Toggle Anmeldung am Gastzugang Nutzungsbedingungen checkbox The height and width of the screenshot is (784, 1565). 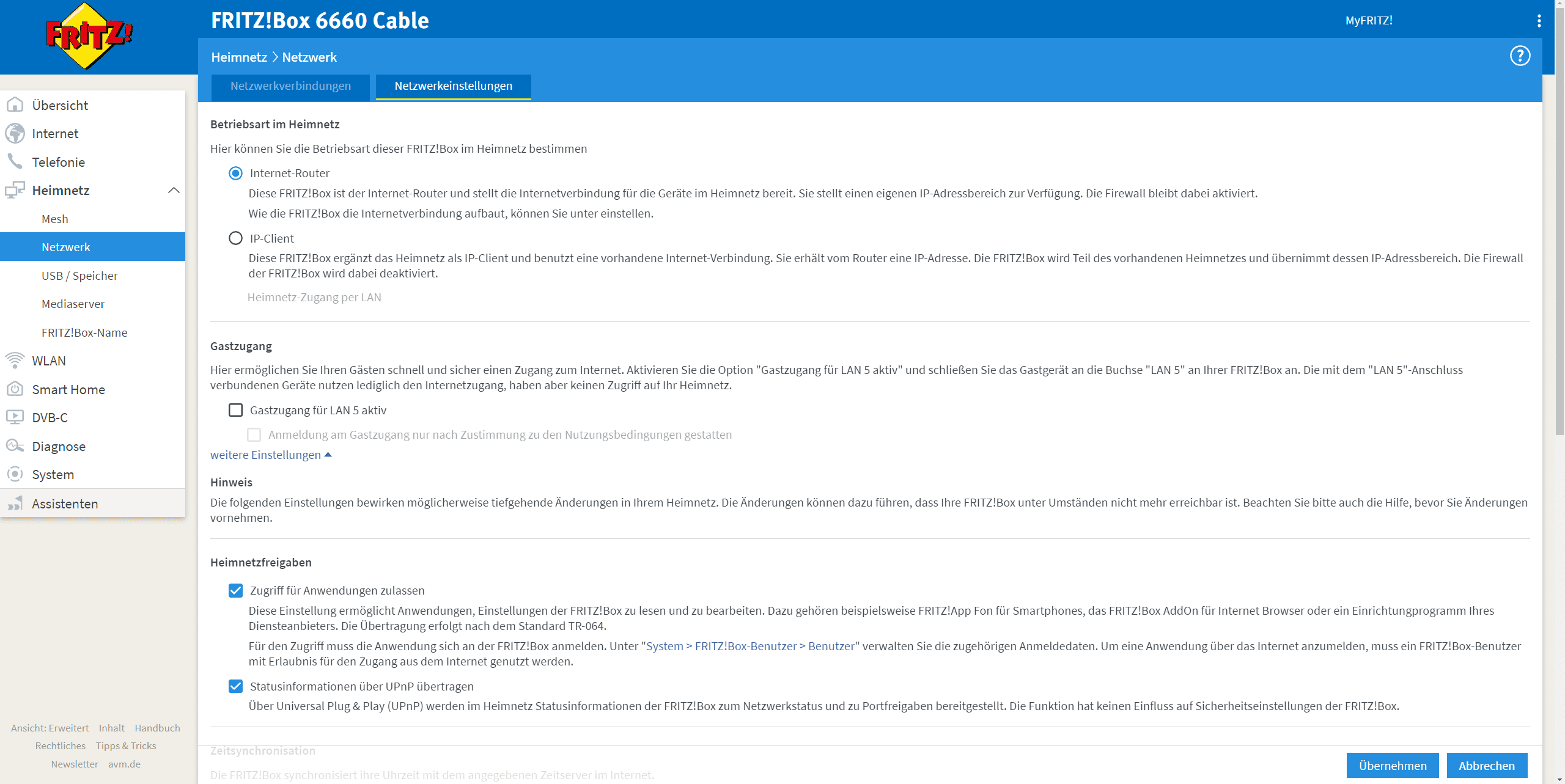254,434
